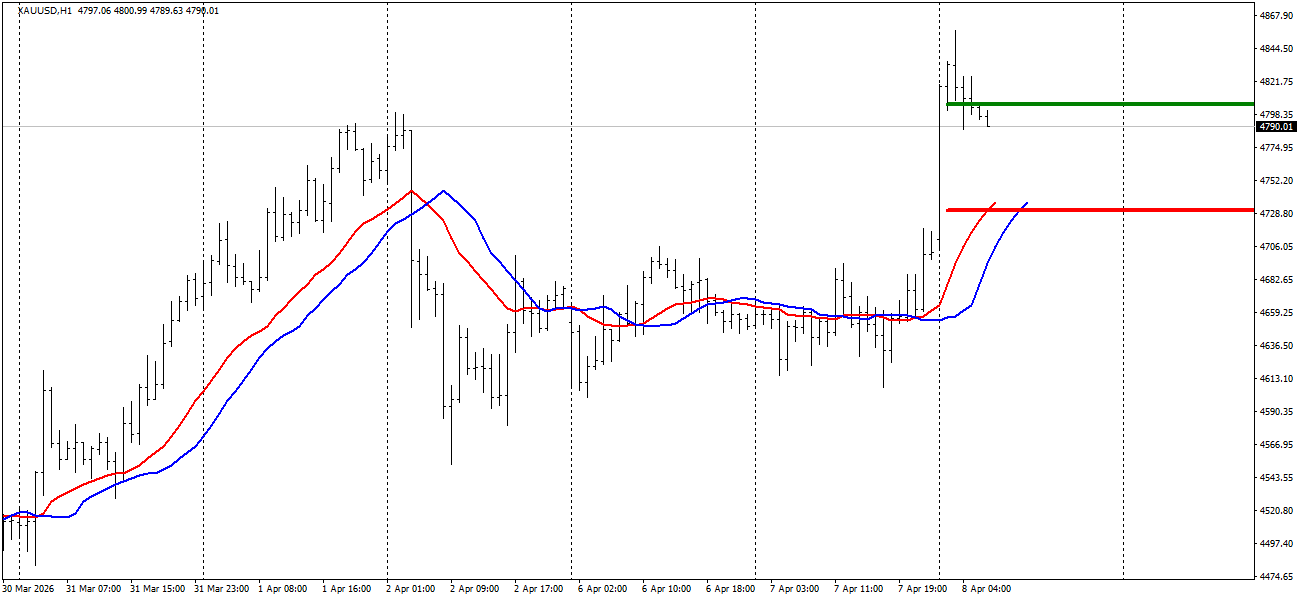Click the 30 Mar 2026 date label

[30, 589]
